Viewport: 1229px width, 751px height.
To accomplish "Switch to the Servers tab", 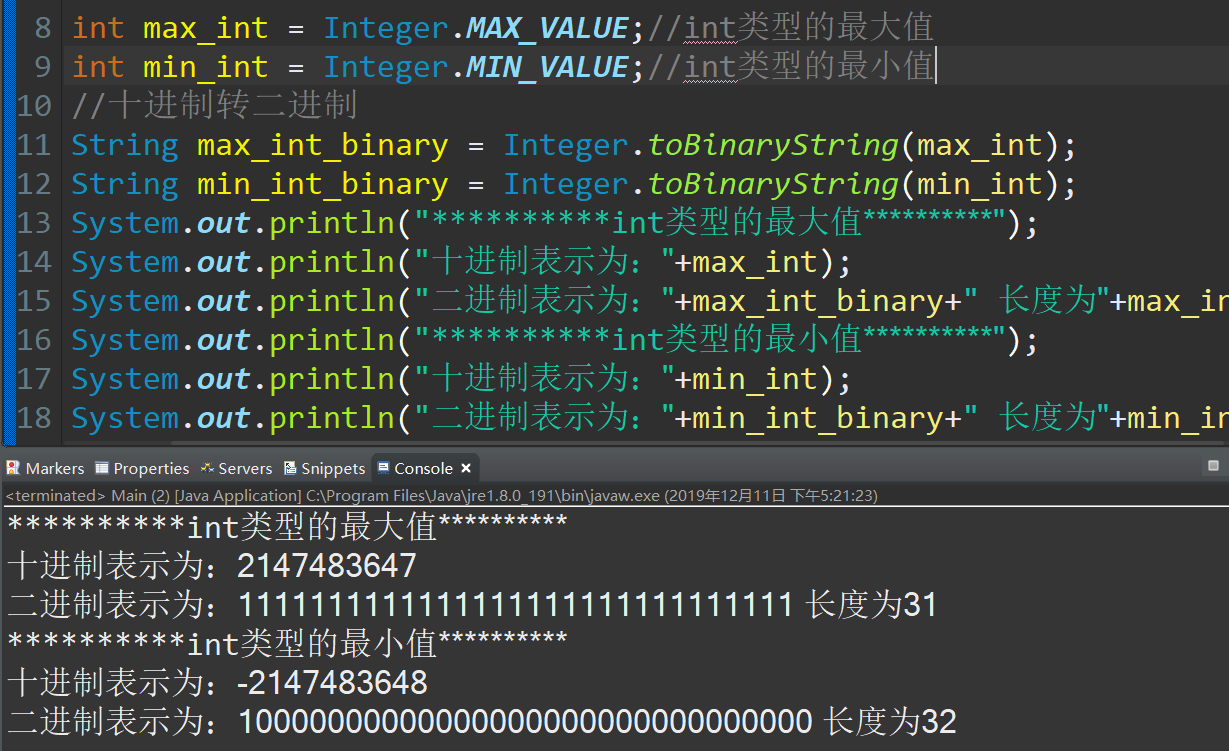I will pos(236,468).
